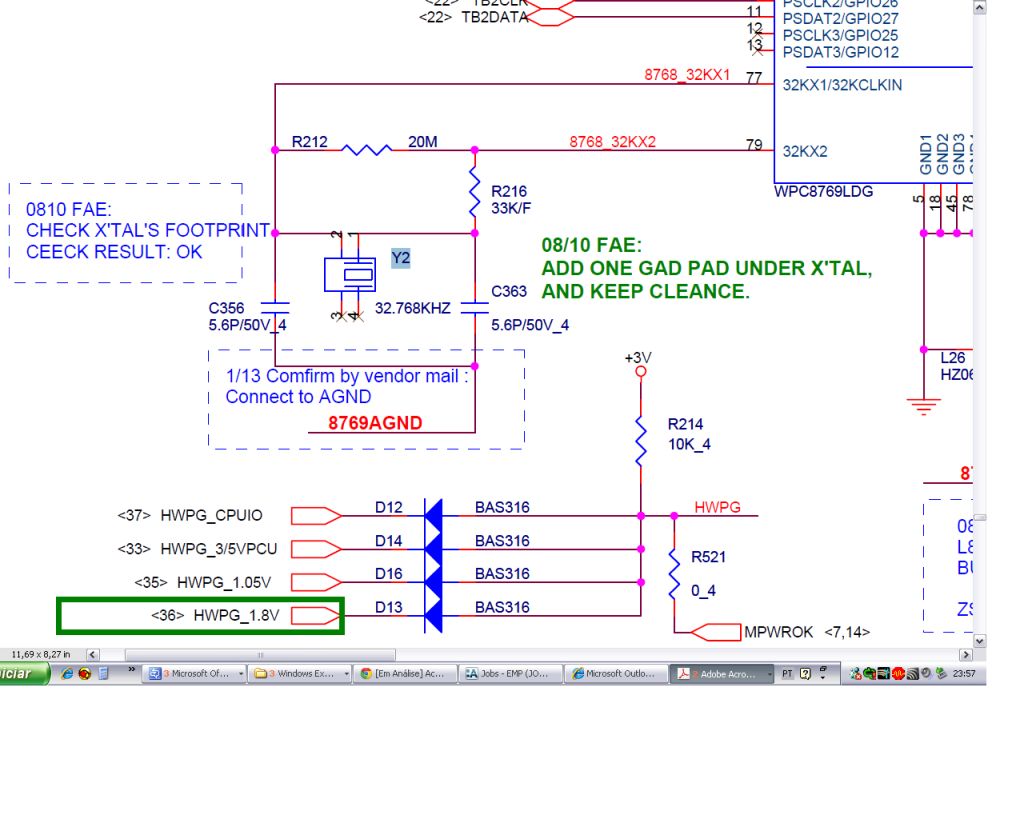Screen dimensions: 1024x819
Task: Click the HWPG_1.8V signal label
Action: point(236,615)
